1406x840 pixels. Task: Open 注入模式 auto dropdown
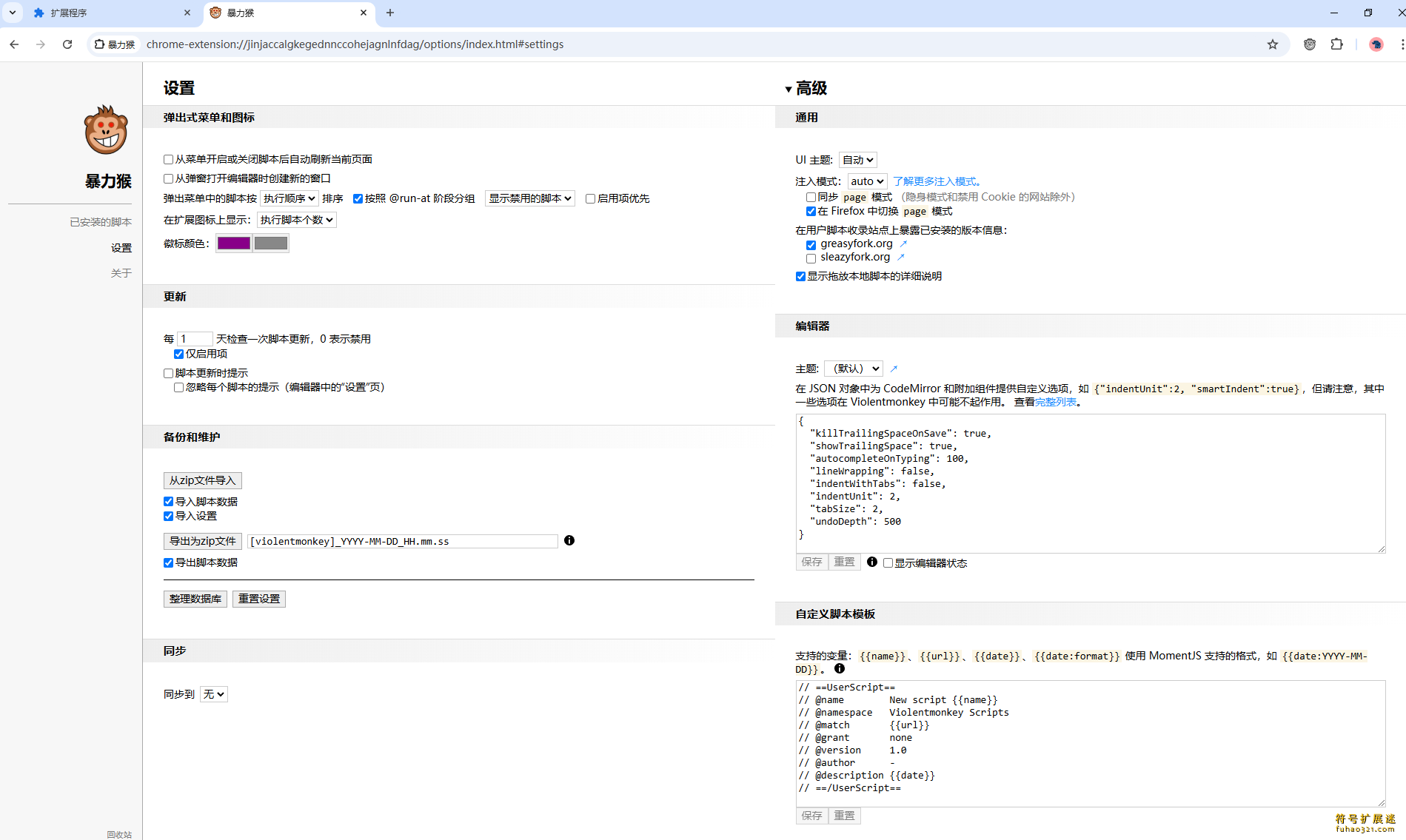coord(867,181)
